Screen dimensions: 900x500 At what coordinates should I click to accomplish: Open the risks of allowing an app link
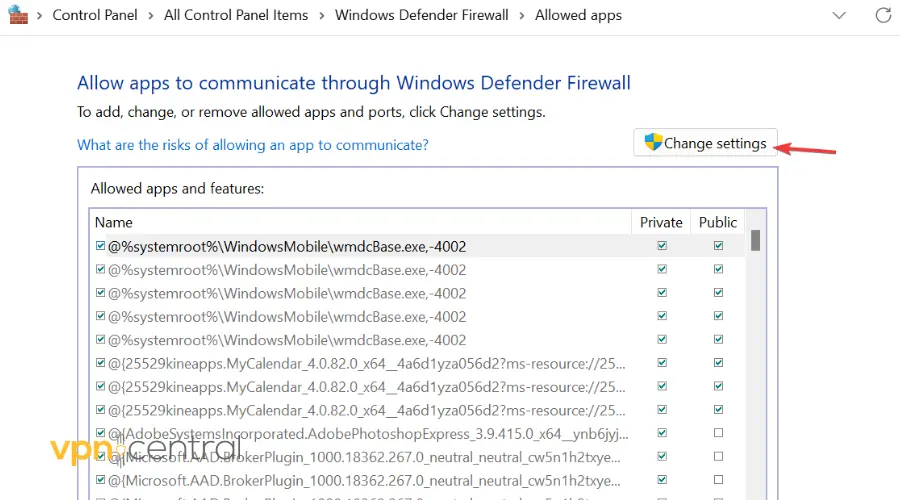coord(253,145)
